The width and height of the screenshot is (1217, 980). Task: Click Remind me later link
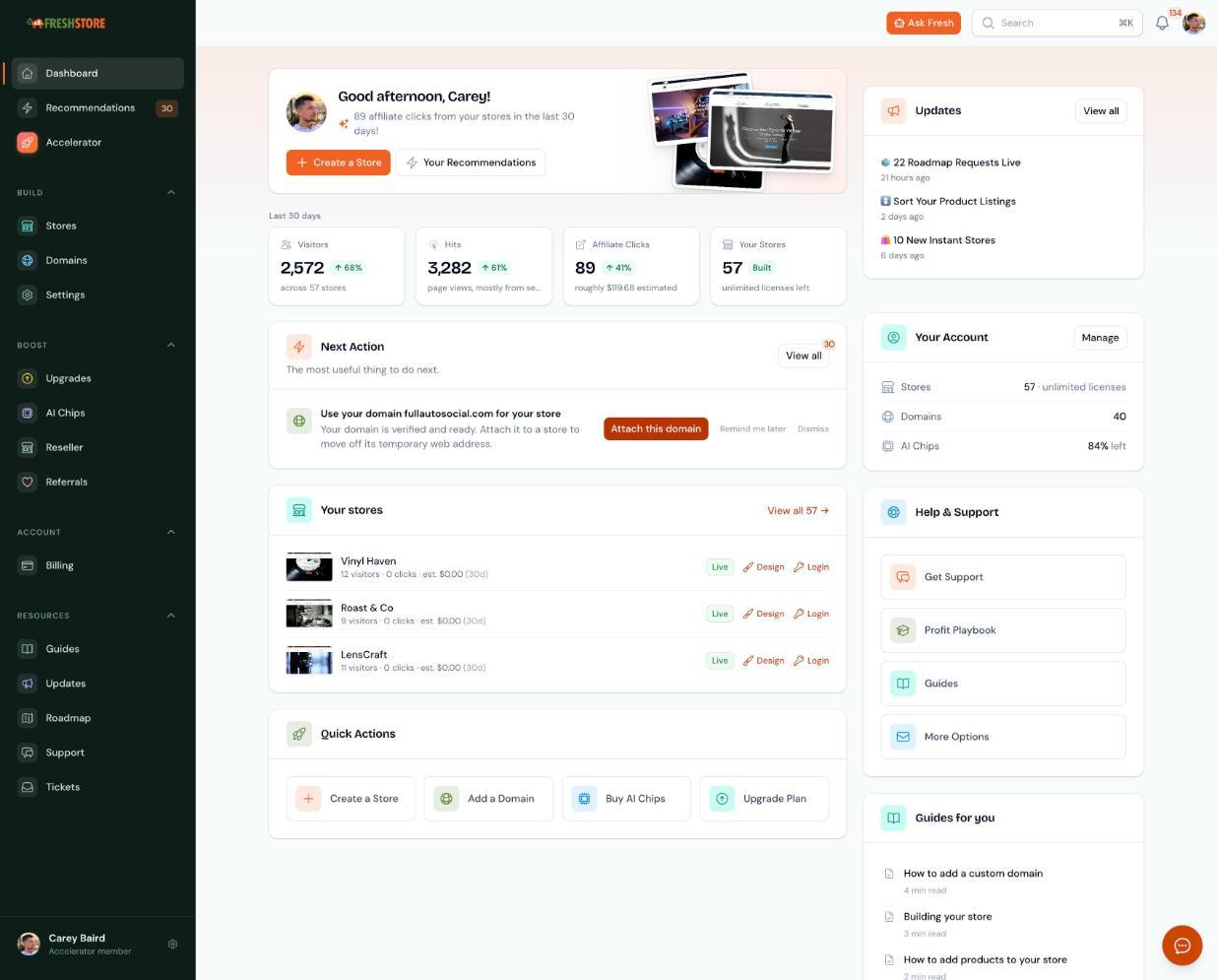752,428
